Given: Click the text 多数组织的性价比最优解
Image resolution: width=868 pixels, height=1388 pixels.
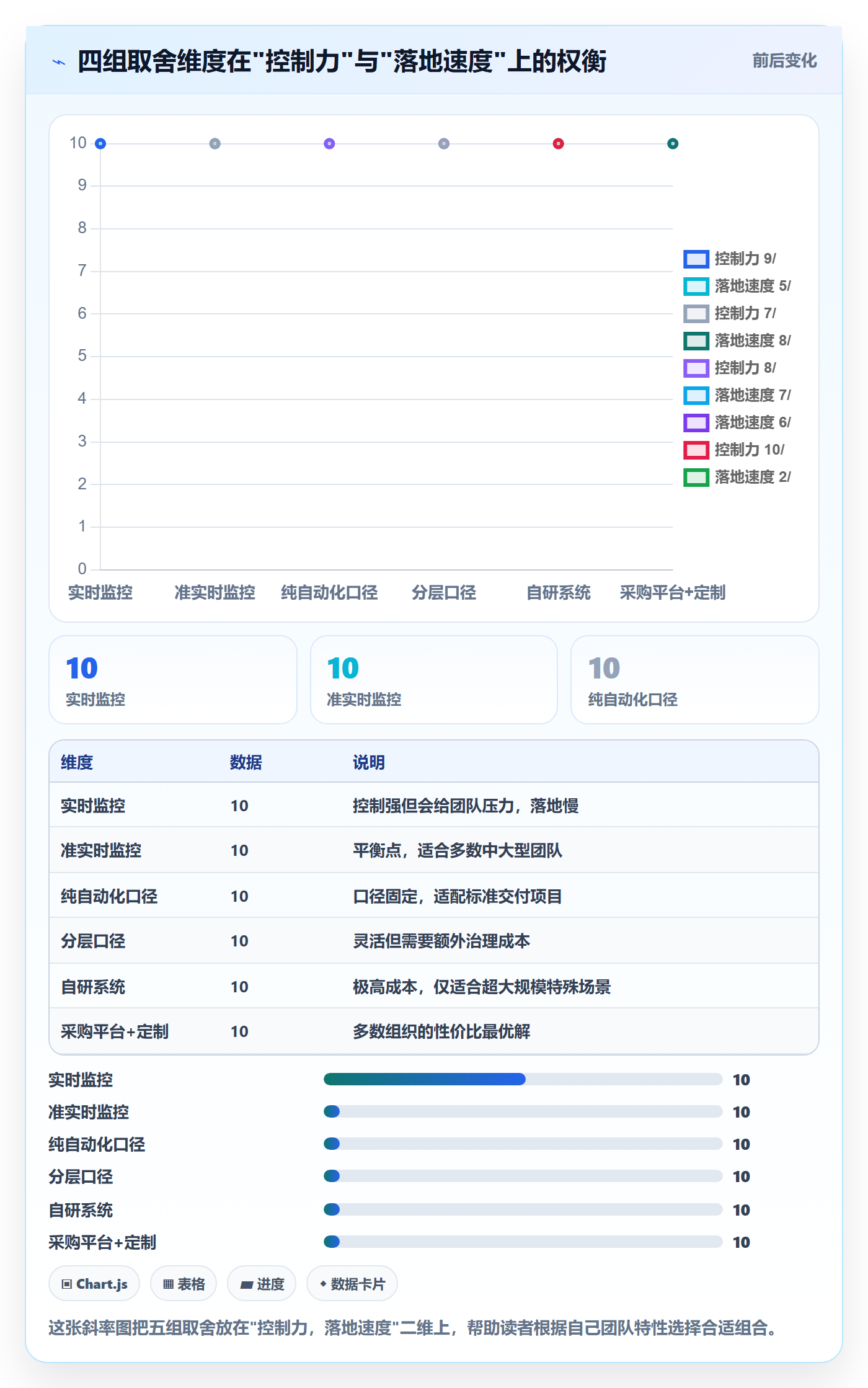Looking at the screenshot, I should click(x=441, y=1031).
